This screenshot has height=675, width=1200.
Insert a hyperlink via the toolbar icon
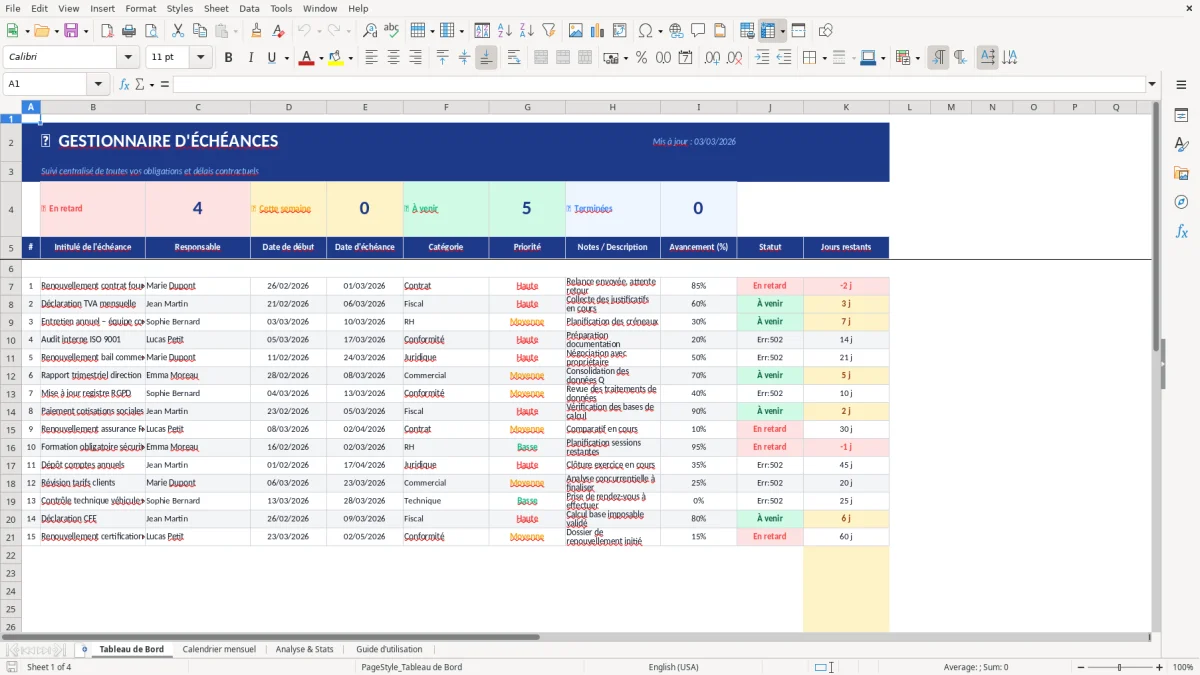tap(676, 30)
